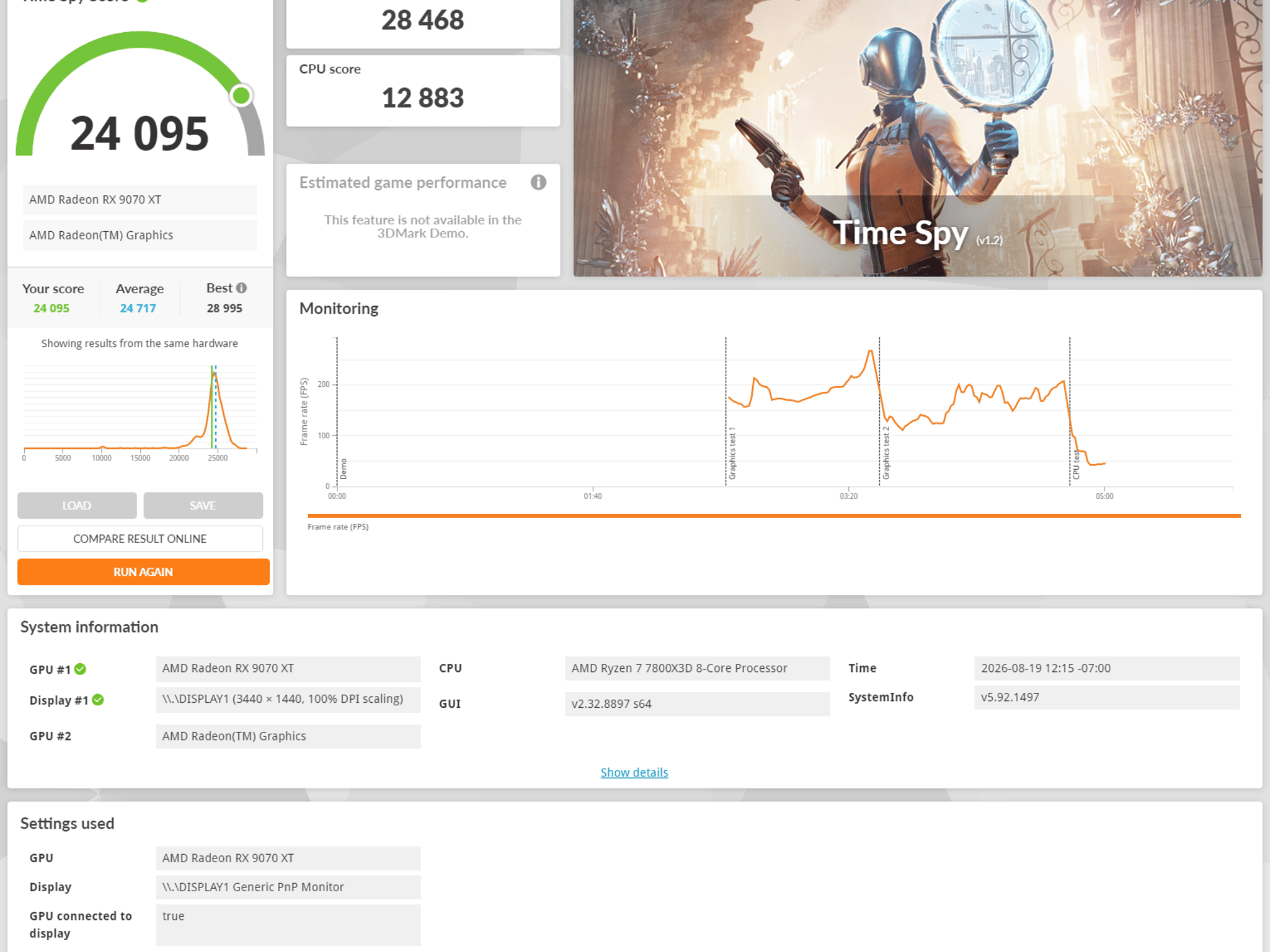Click the Demo marker in monitoring chart
Viewport: 1270px width, 952px height.
344,469
